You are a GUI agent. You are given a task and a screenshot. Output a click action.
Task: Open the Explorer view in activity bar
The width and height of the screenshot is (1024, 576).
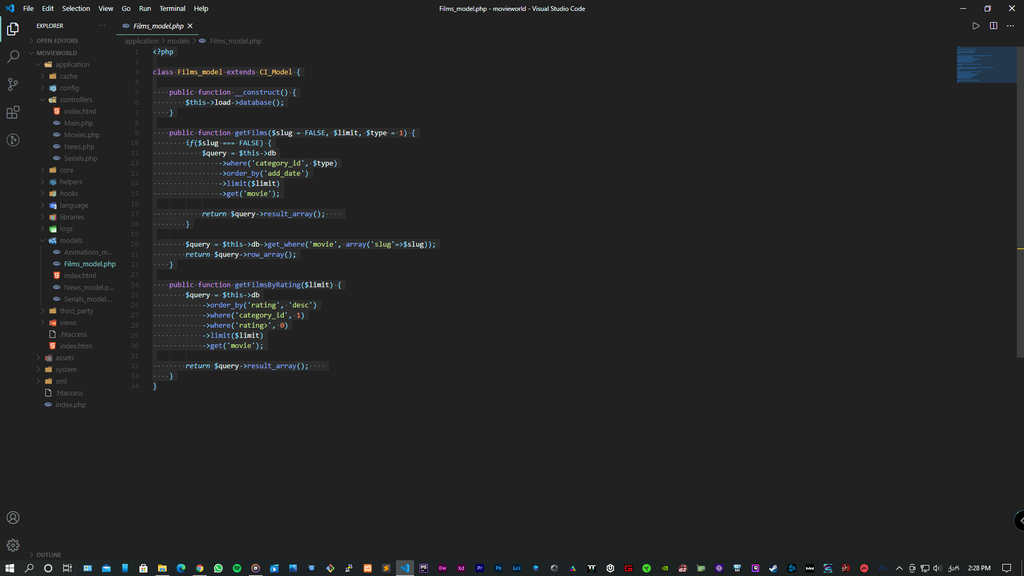[12, 29]
